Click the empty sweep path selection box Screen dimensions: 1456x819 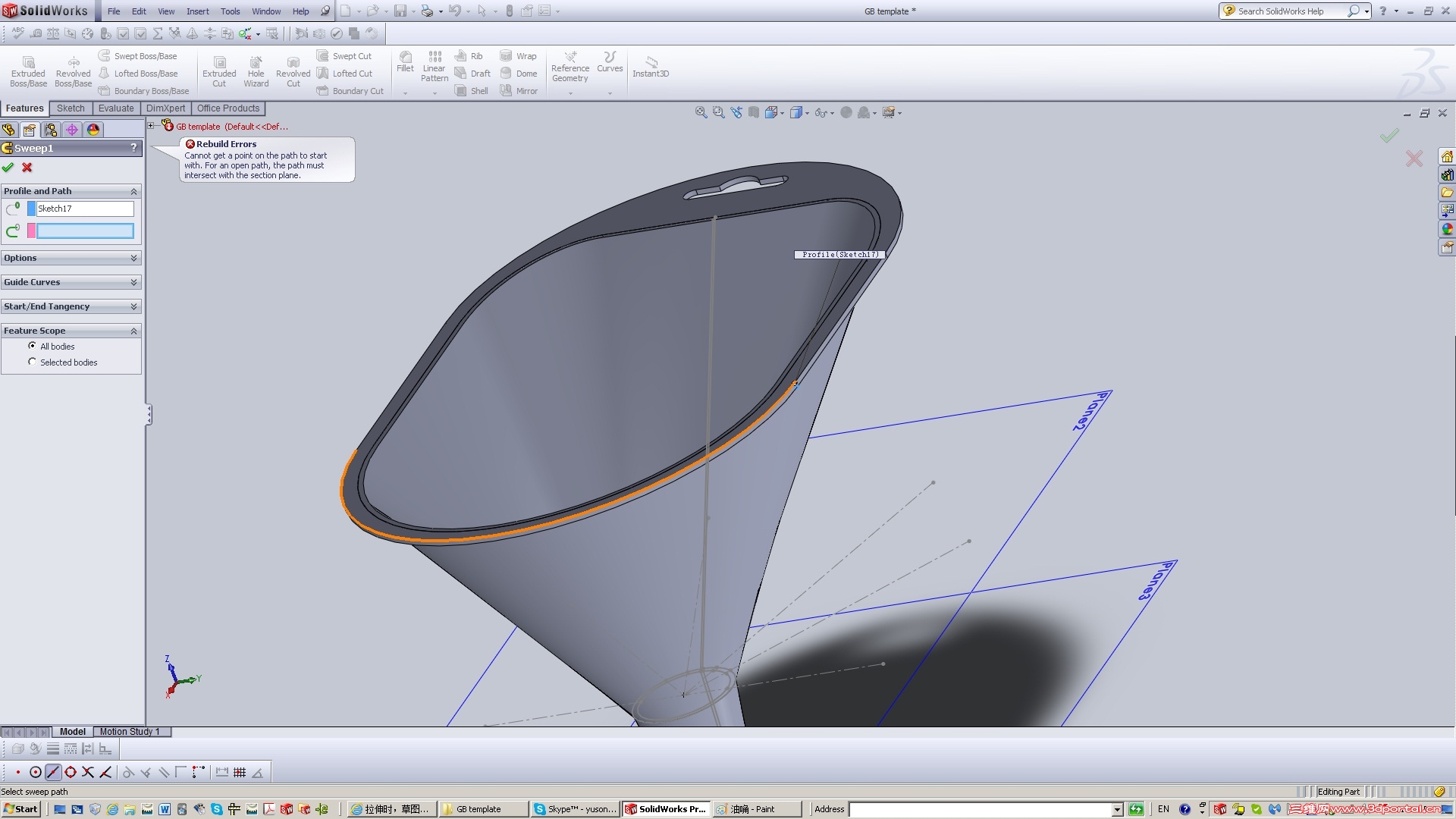click(x=85, y=231)
